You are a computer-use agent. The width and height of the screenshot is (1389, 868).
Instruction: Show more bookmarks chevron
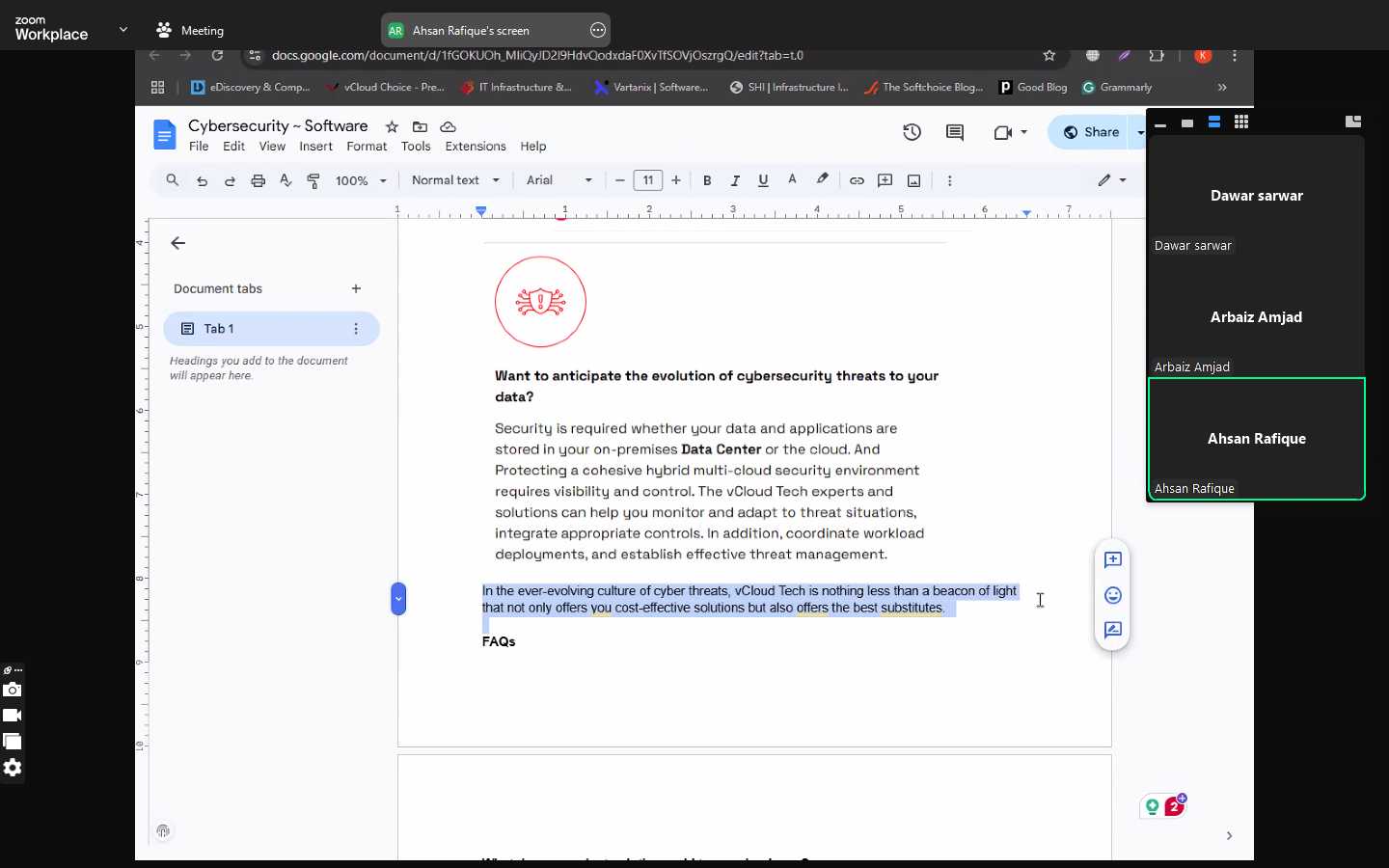pos(1223,87)
